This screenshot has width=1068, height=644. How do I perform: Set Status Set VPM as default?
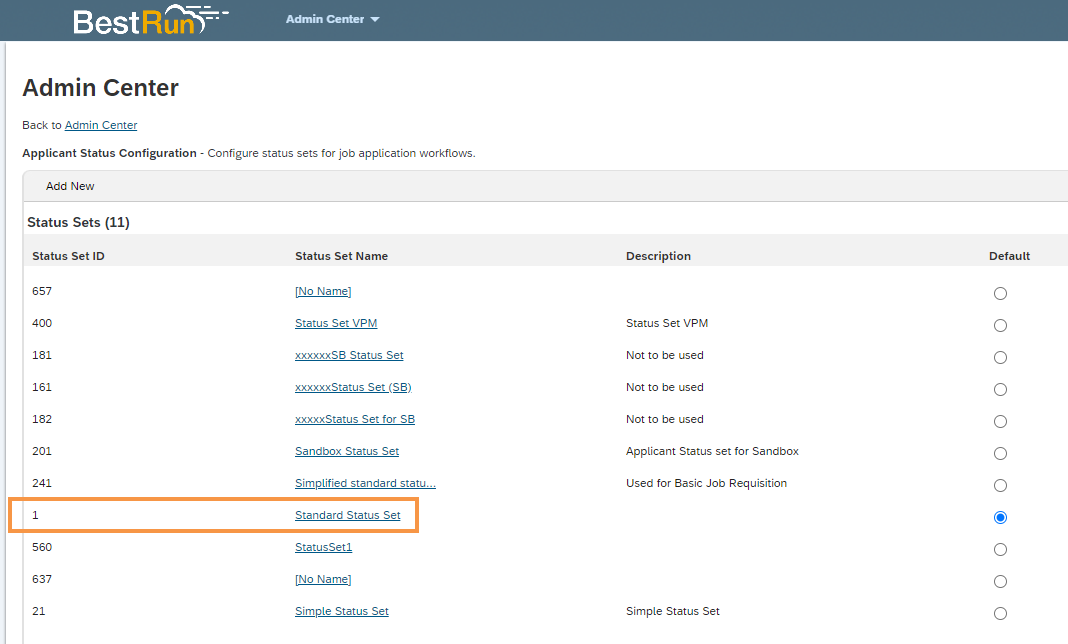click(1000, 325)
